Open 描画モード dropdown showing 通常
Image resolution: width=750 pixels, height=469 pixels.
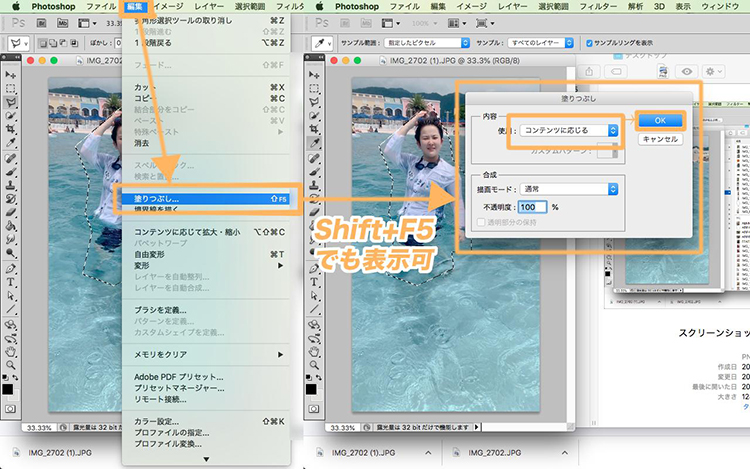tap(569, 189)
